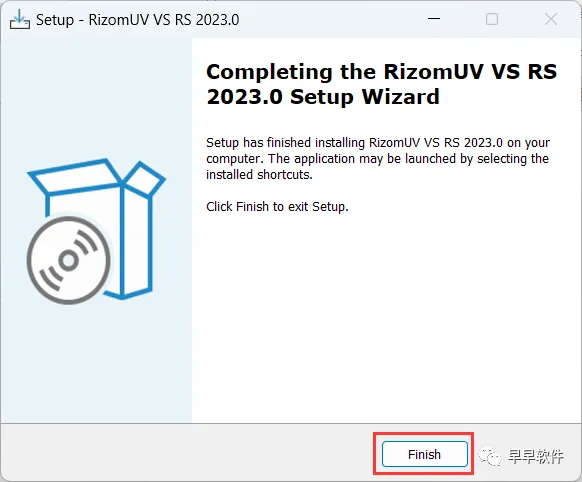The width and height of the screenshot is (582, 482).
Task: Minimize the RizomUV Setup window
Action: (x=434, y=19)
